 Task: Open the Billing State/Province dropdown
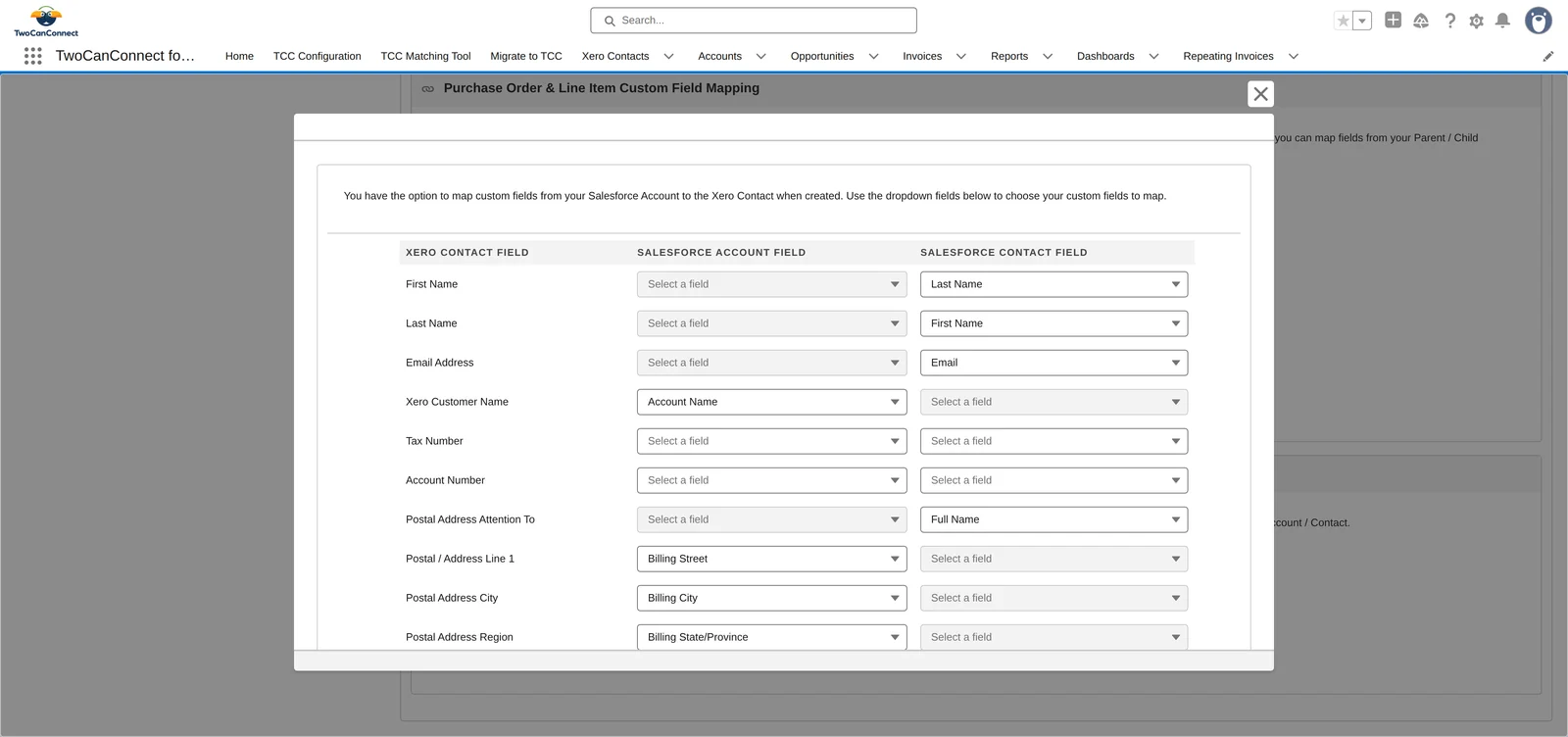tap(771, 637)
